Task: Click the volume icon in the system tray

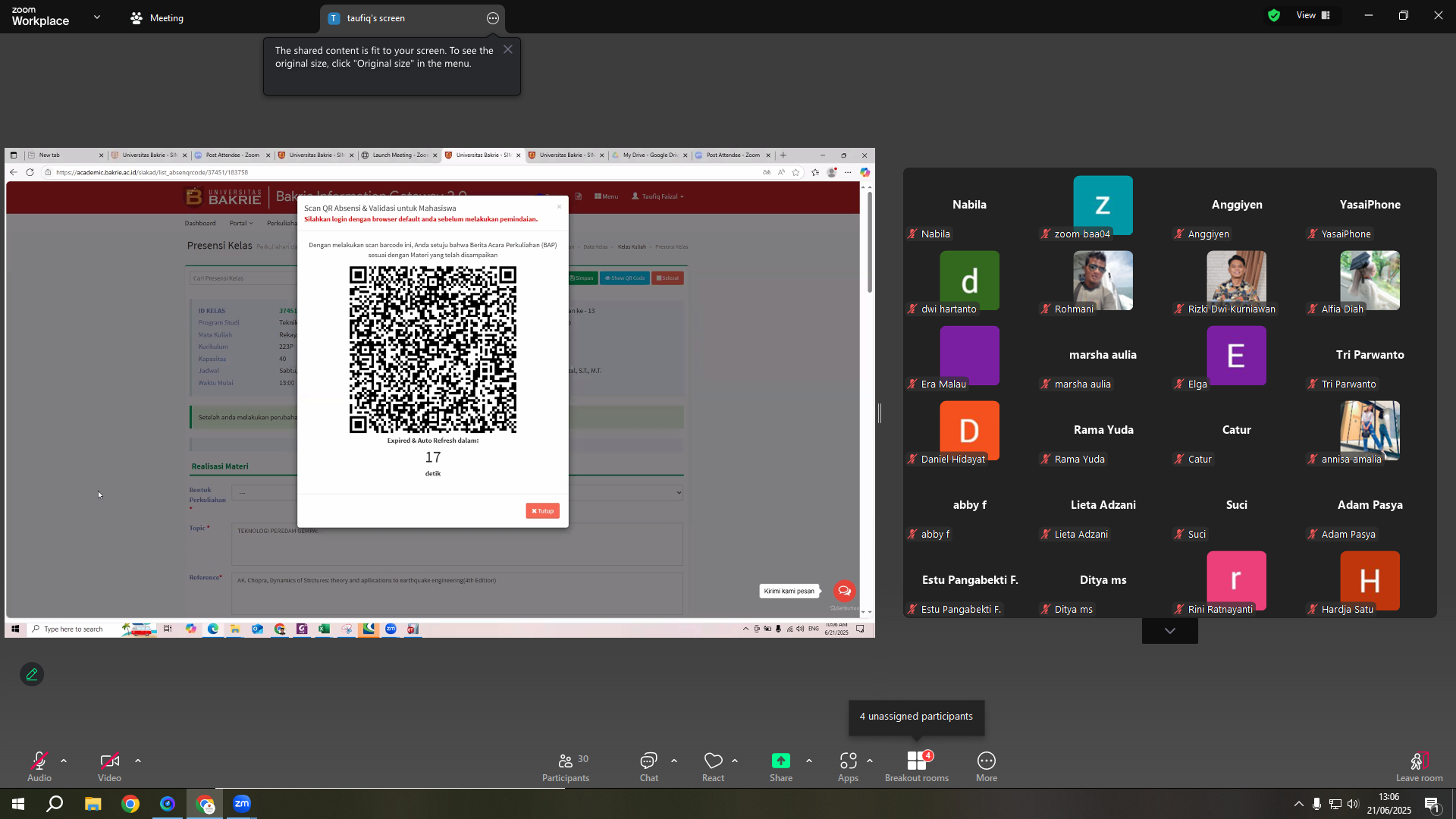Action: (1353, 804)
